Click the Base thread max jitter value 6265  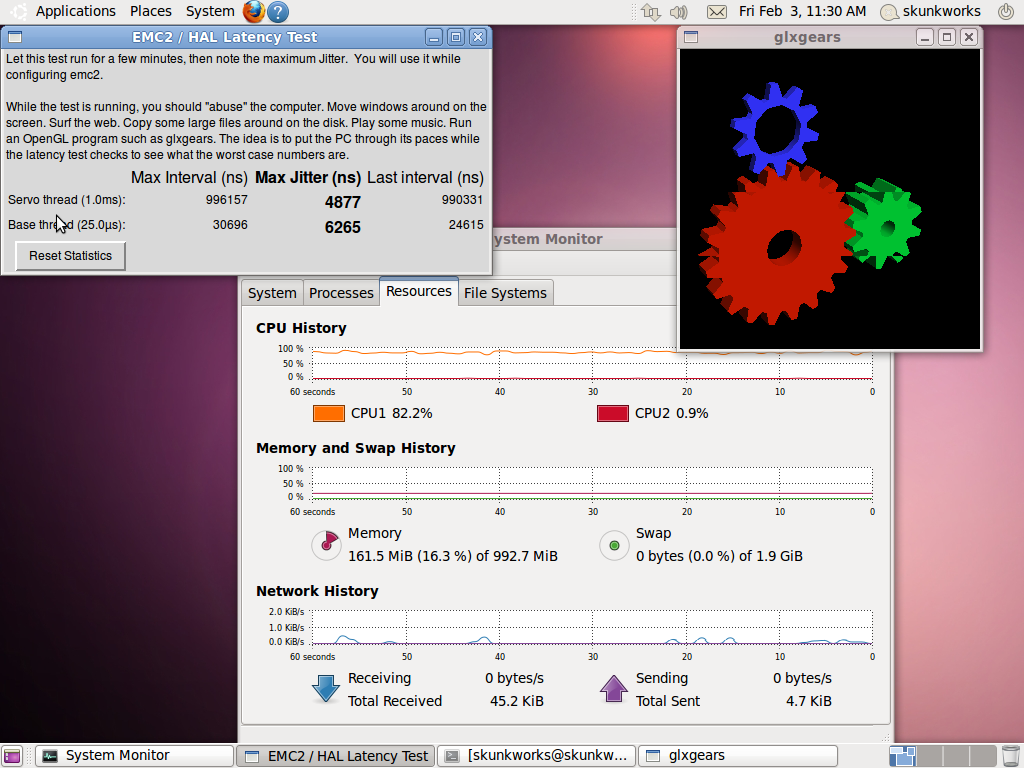343,227
